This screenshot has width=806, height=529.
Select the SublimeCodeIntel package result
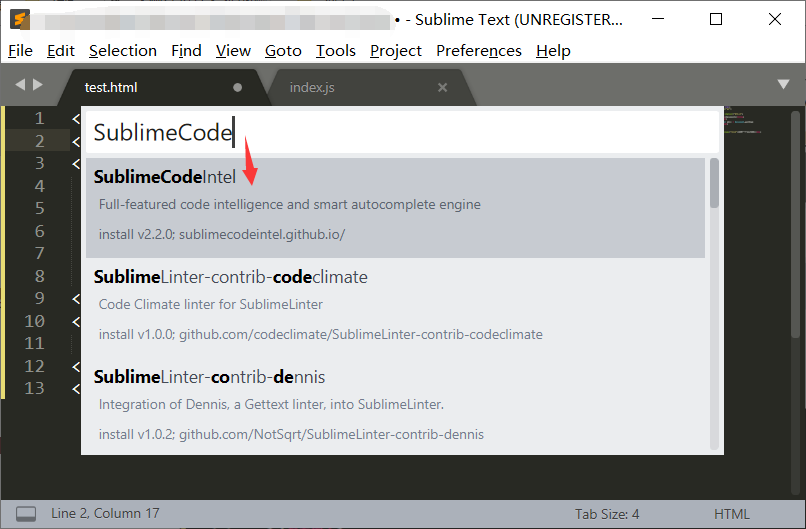pos(395,207)
